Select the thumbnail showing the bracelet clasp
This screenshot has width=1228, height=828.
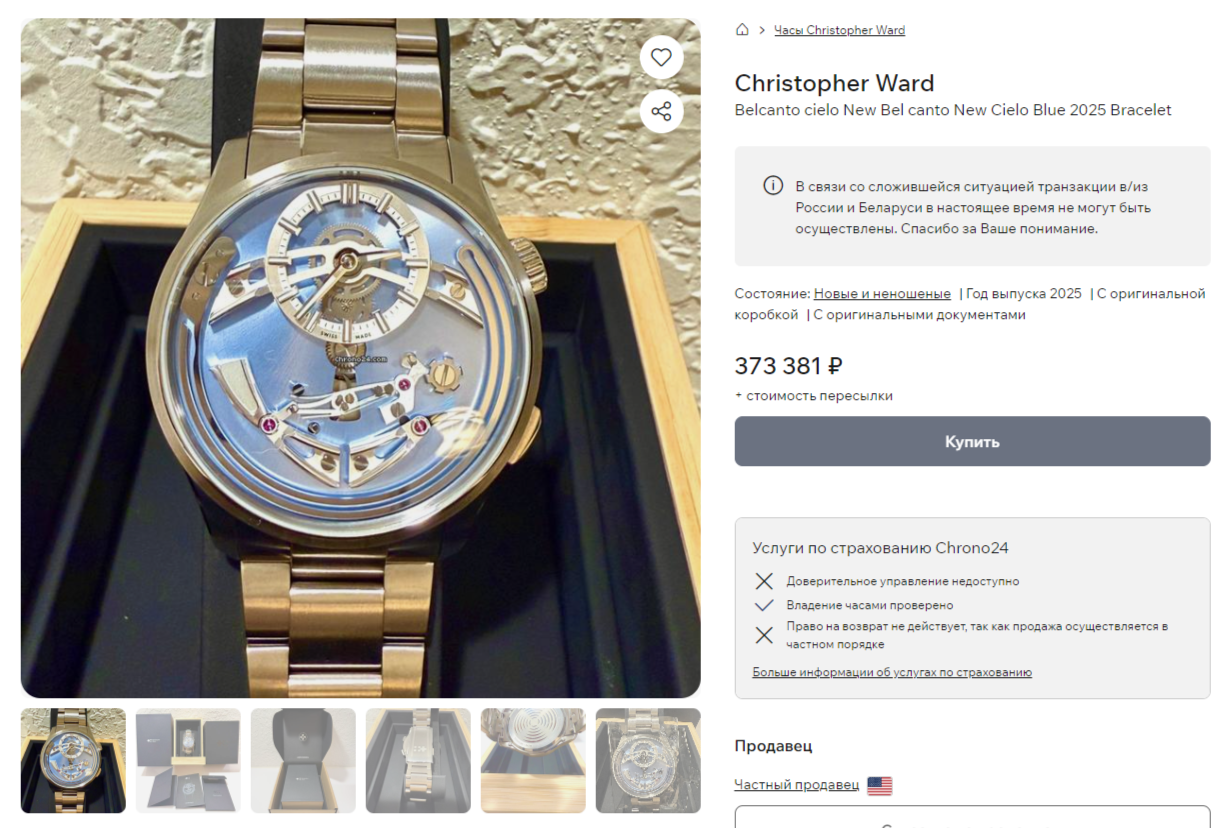point(418,760)
